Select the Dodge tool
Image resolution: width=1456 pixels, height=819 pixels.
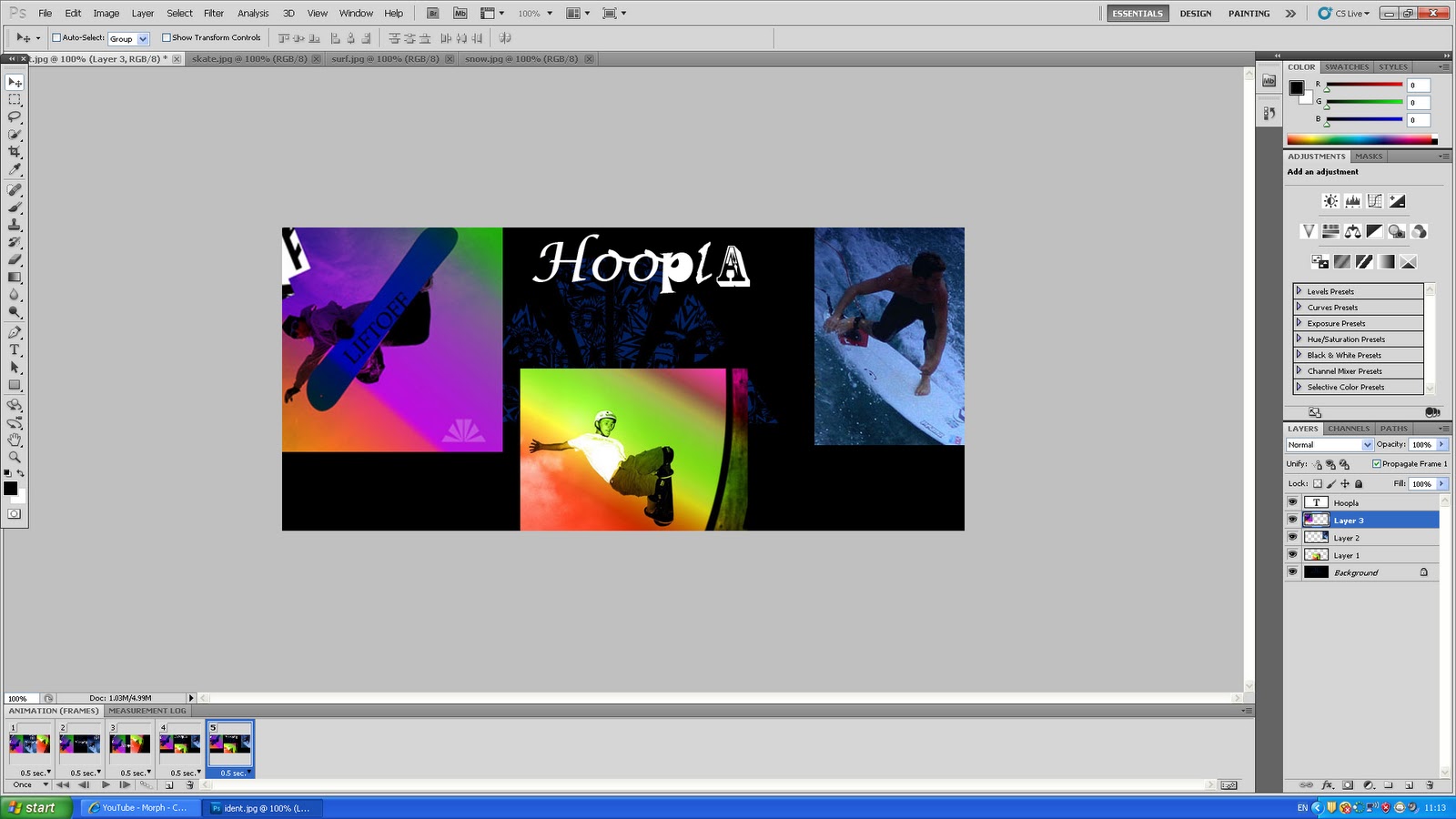(x=15, y=312)
